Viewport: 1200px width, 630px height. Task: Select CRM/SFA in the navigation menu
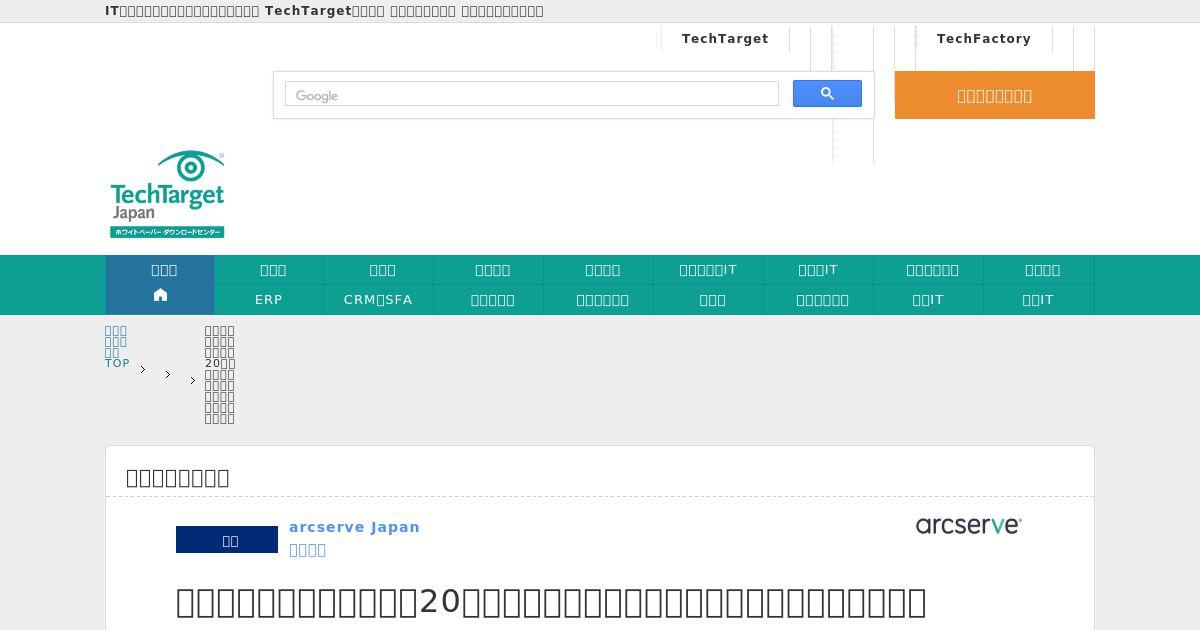tap(378, 300)
